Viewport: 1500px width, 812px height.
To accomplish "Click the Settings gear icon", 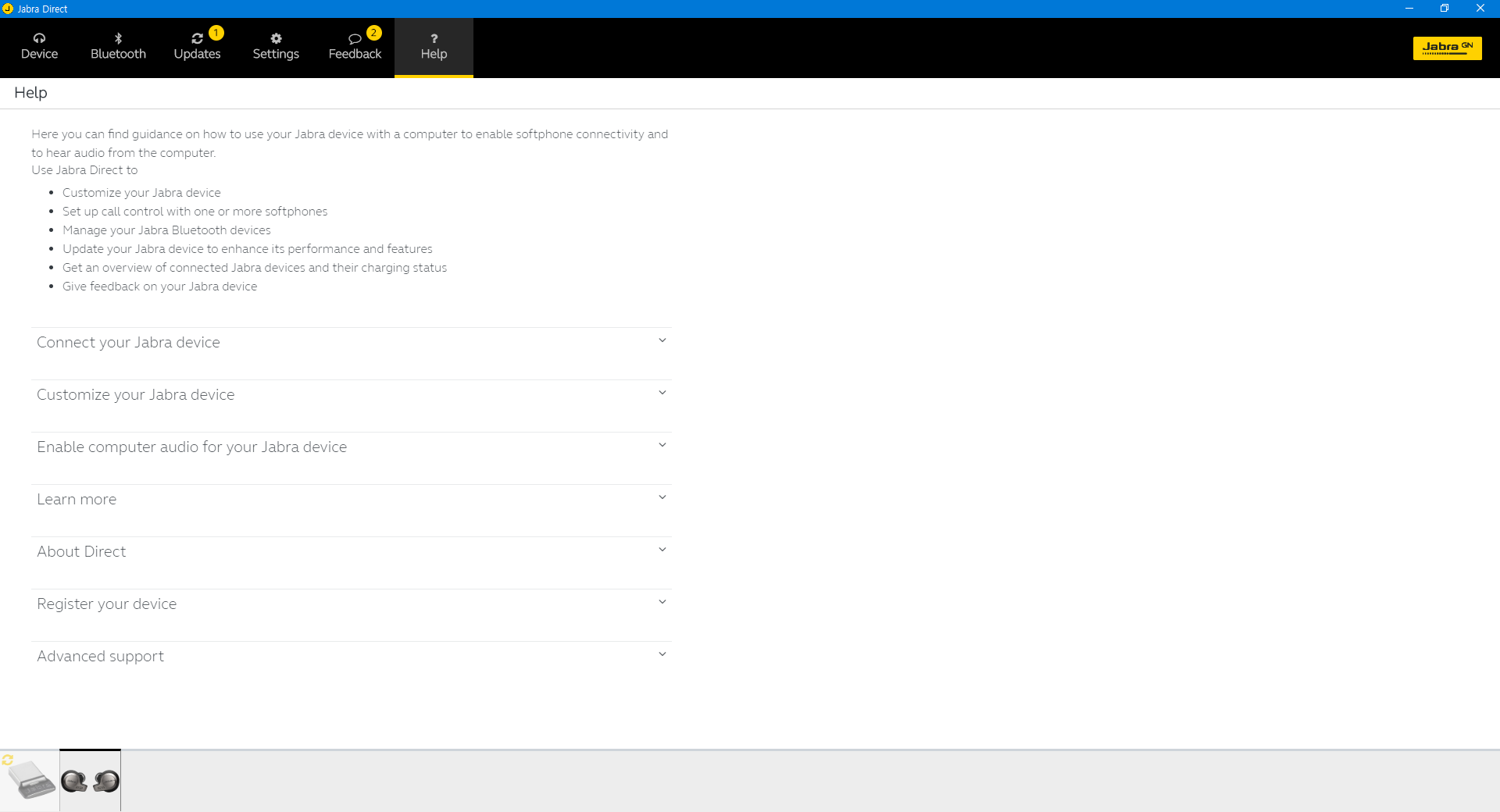I will pos(276,38).
